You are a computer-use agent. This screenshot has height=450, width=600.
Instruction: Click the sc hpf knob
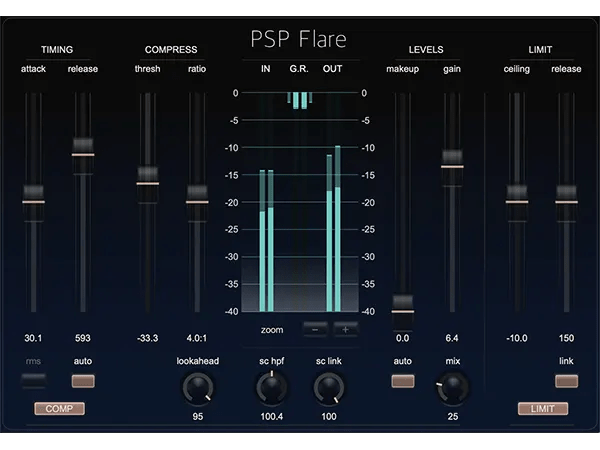272,388
